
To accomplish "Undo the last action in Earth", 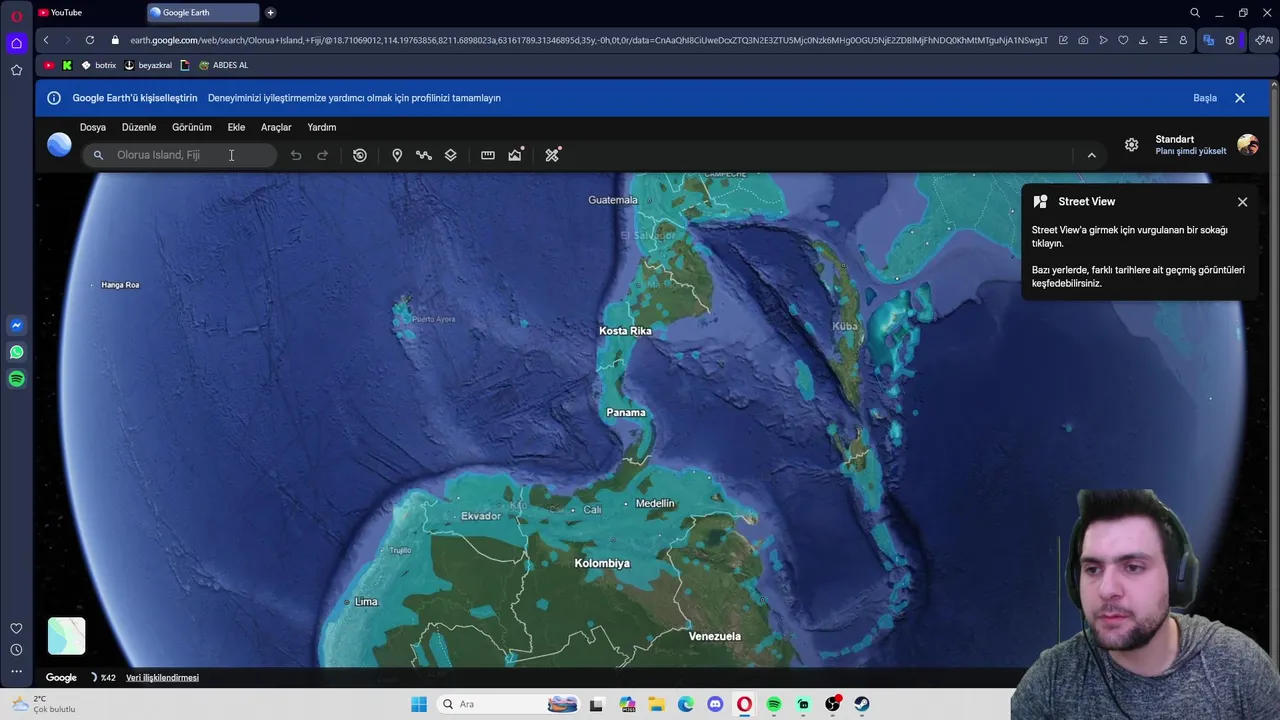I will (x=296, y=155).
